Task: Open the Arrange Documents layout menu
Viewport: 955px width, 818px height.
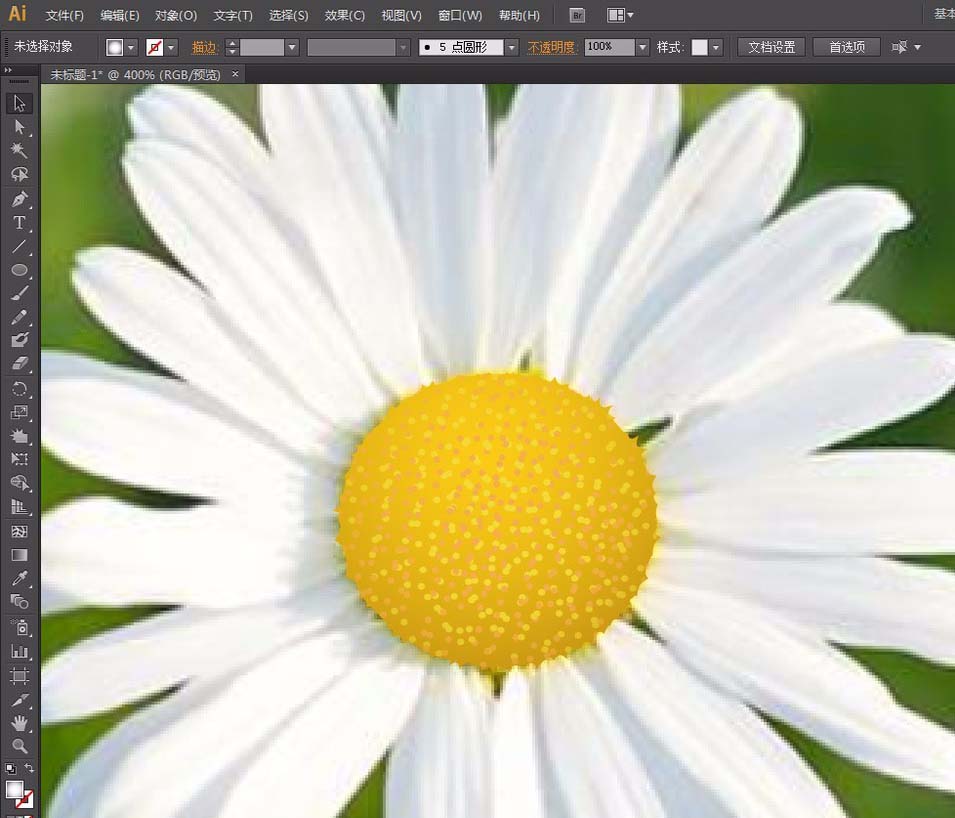Action: click(x=620, y=15)
